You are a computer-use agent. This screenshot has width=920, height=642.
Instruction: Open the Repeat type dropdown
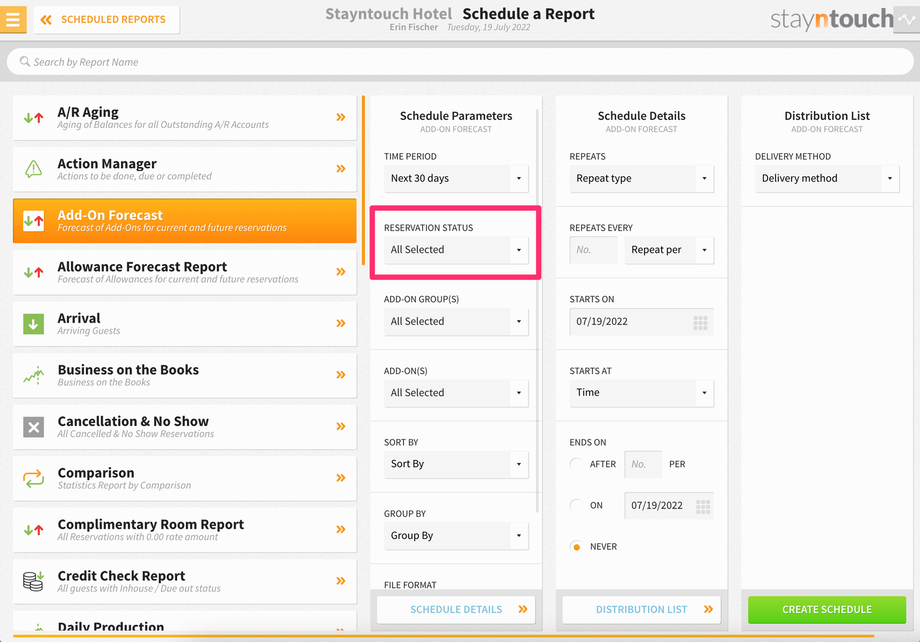pyautogui.click(x=641, y=178)
